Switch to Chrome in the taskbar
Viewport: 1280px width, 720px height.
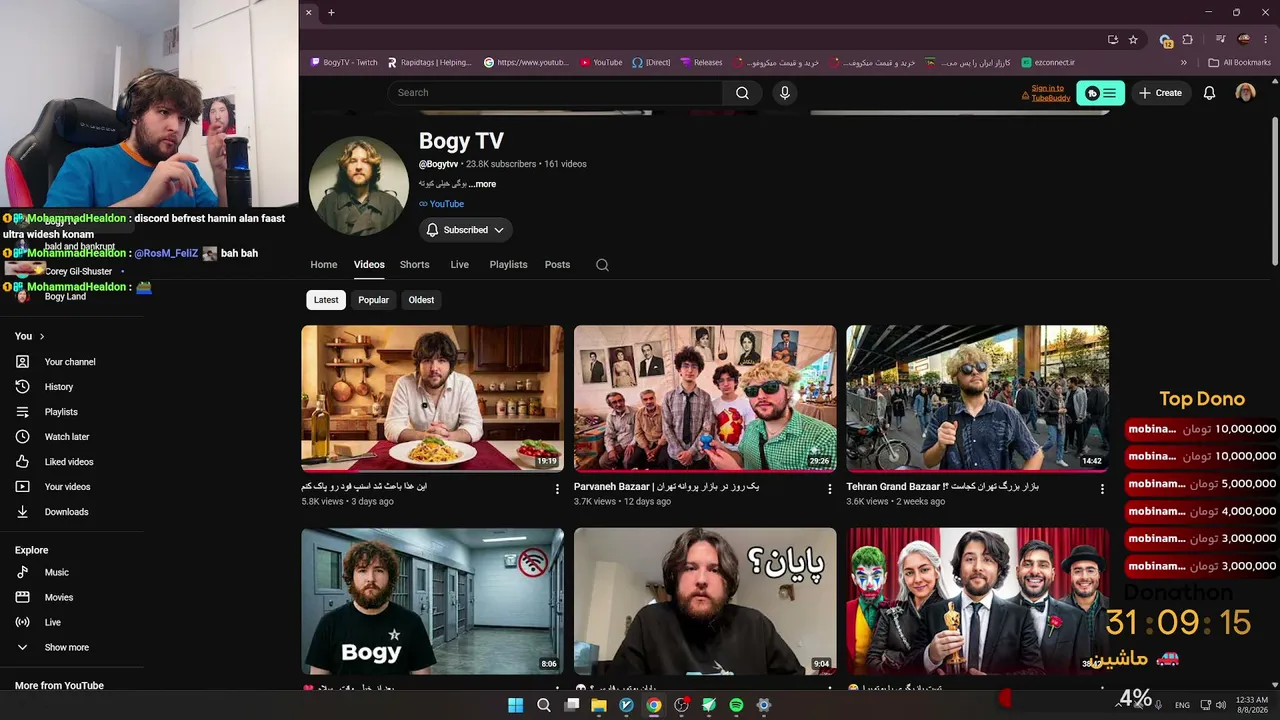653,705
